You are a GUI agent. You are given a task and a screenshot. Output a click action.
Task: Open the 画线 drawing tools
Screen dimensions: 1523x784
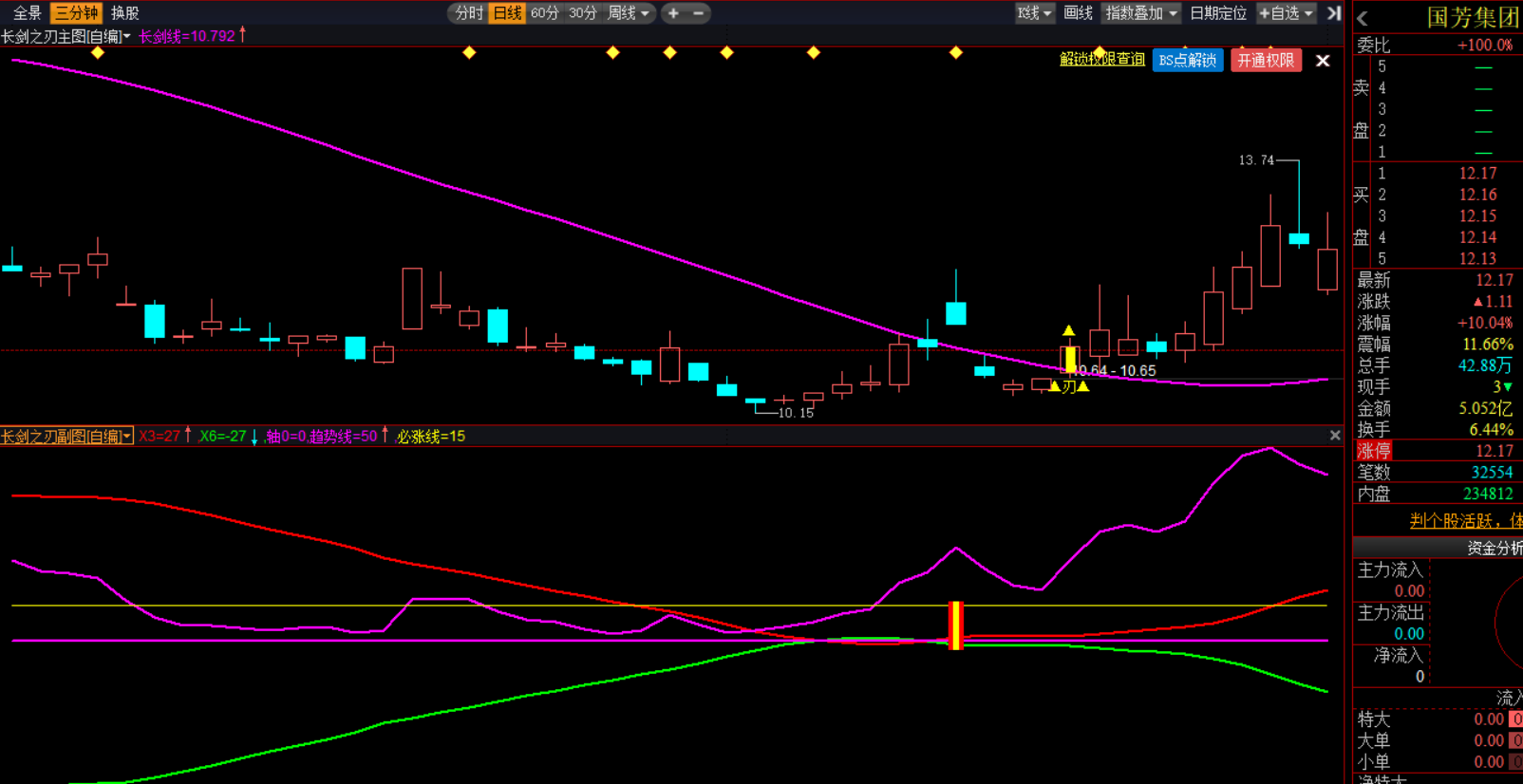tap(1079, 13)
